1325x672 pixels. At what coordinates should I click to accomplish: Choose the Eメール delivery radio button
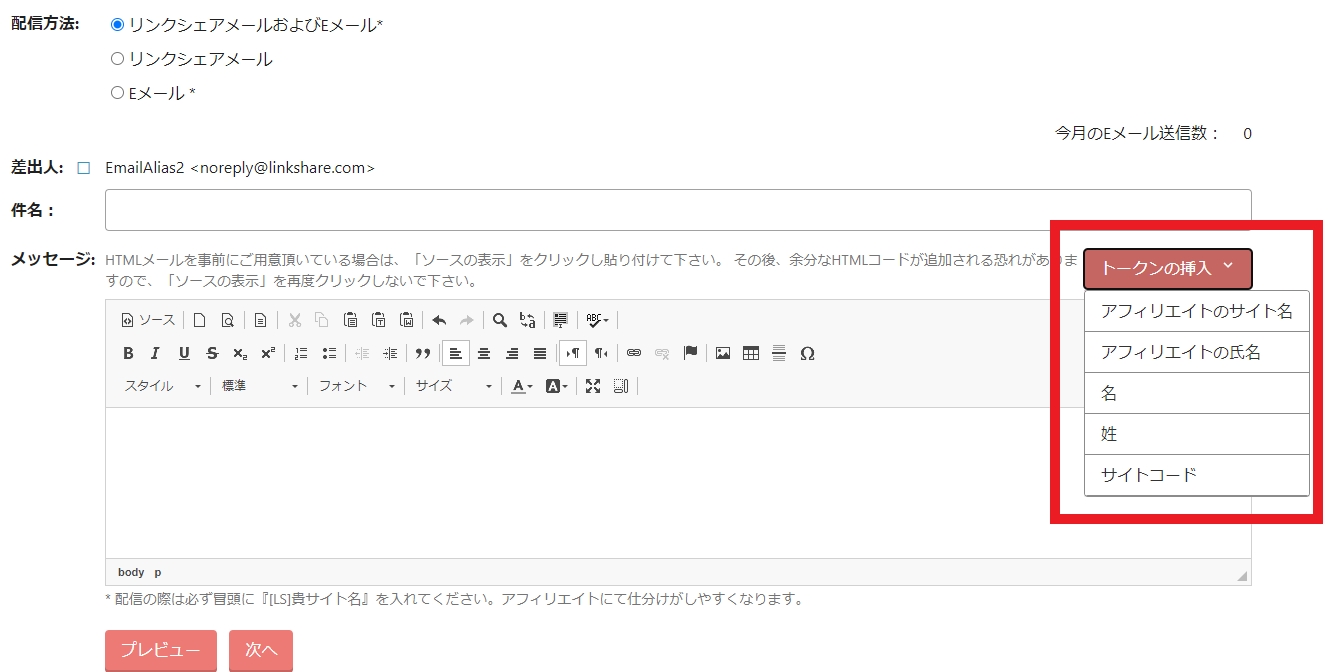pos(118,93)
